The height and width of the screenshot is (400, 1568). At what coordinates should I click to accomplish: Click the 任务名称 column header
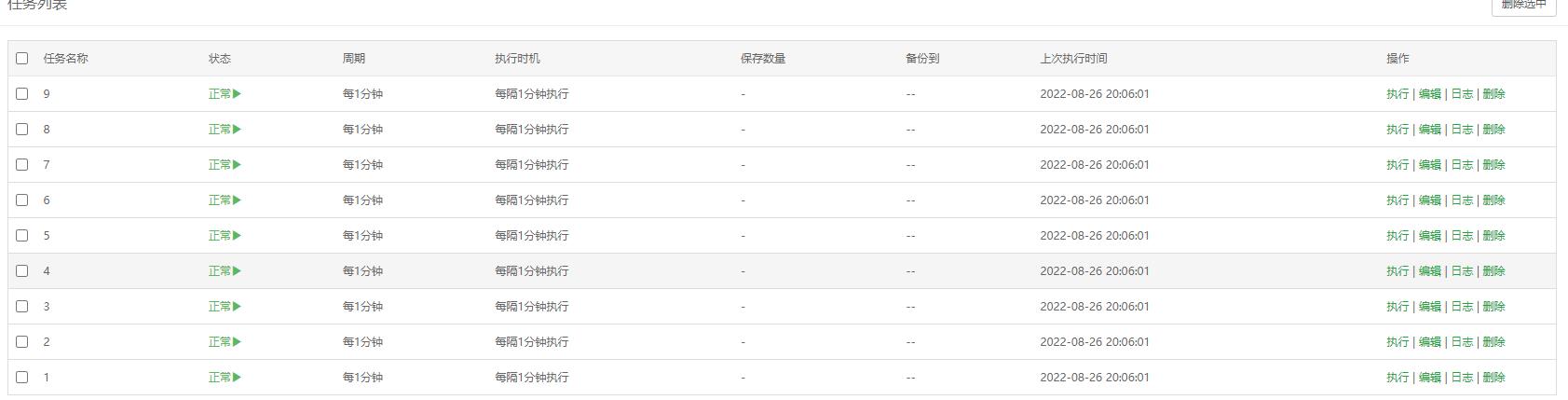pyautogui.click(x=65, y=59)
